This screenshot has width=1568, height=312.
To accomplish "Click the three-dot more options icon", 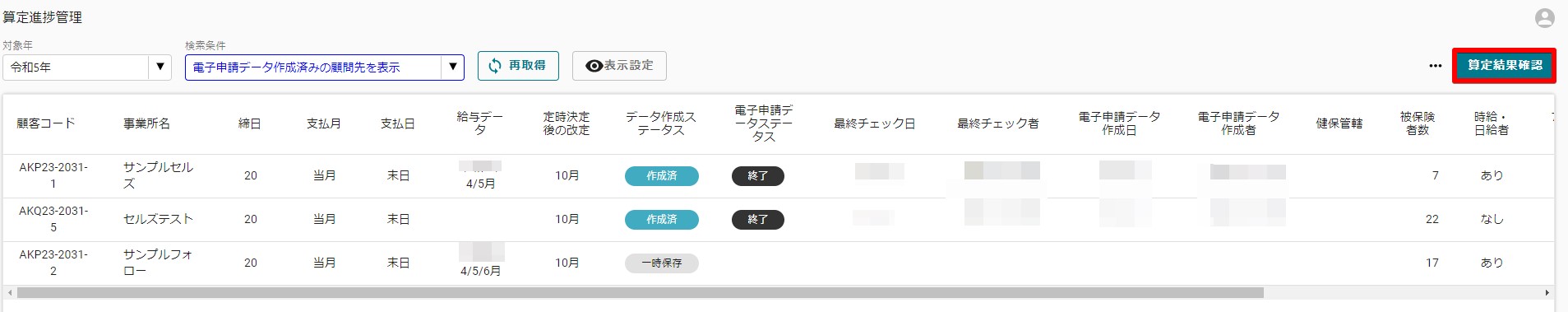I will [x=1435, y=66].
